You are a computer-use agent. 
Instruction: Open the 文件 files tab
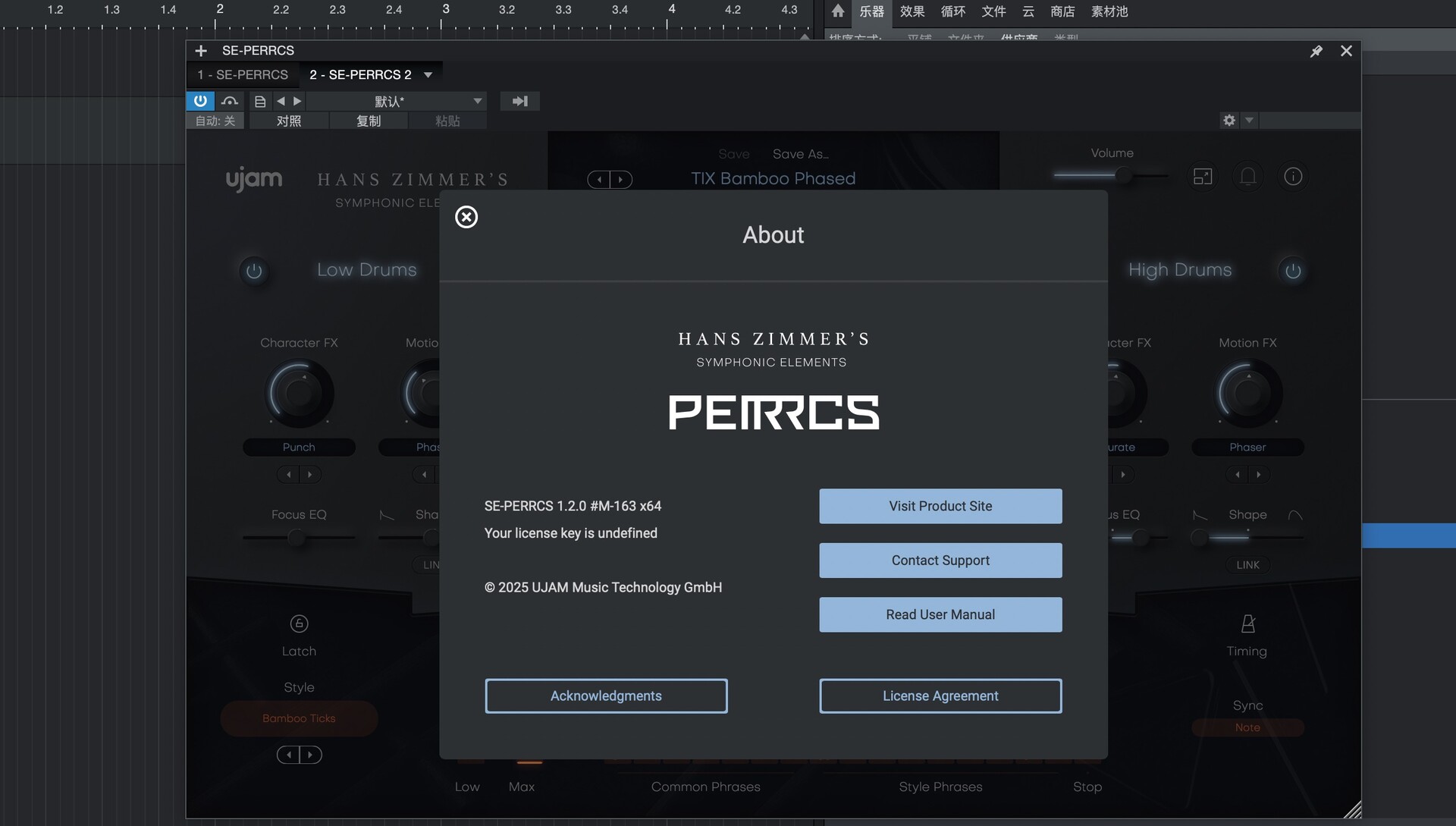[993, 11]
